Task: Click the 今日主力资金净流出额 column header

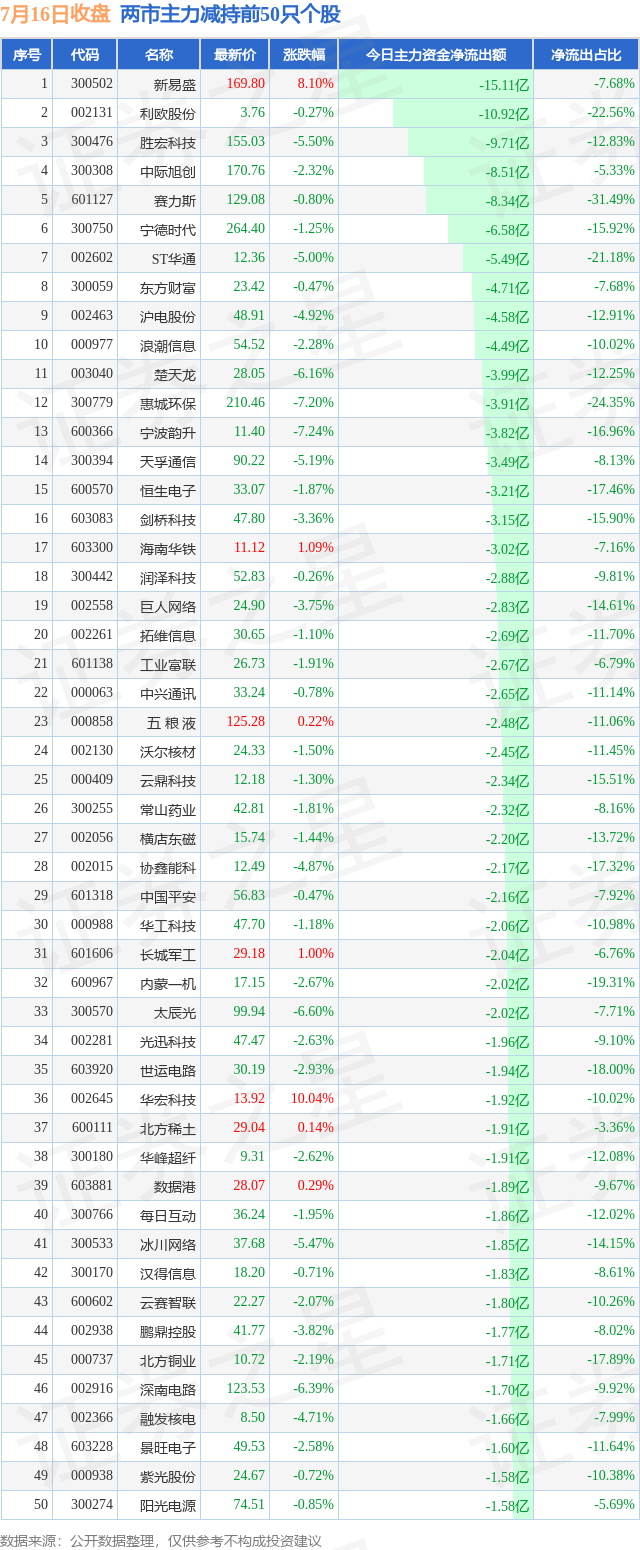Action: point(436,55)
